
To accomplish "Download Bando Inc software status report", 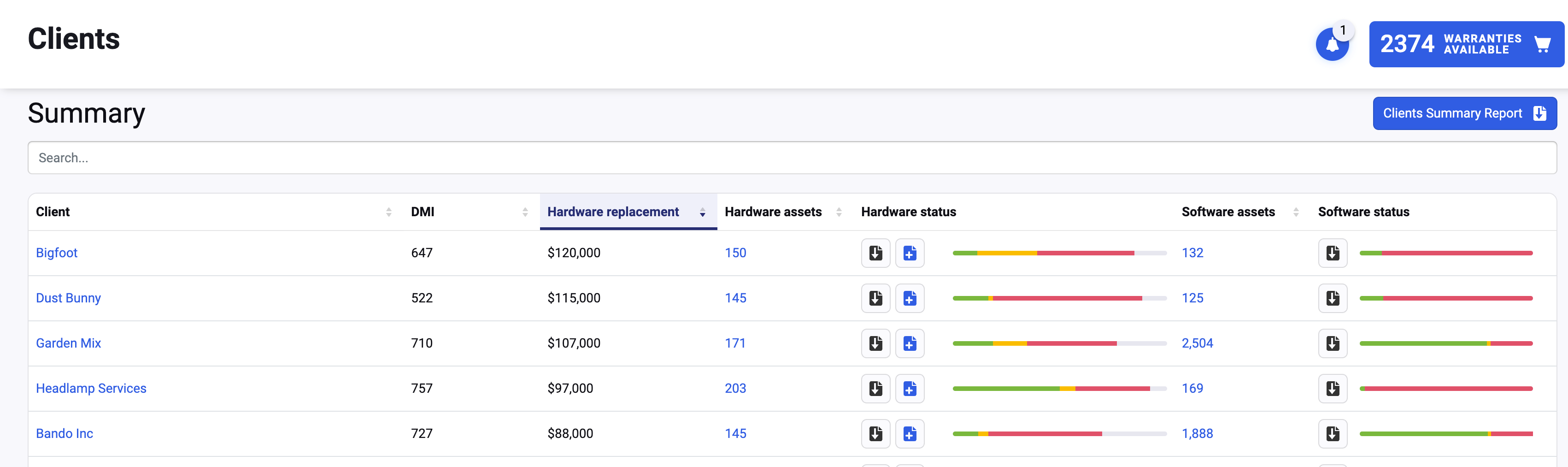I will [1333, 433].
